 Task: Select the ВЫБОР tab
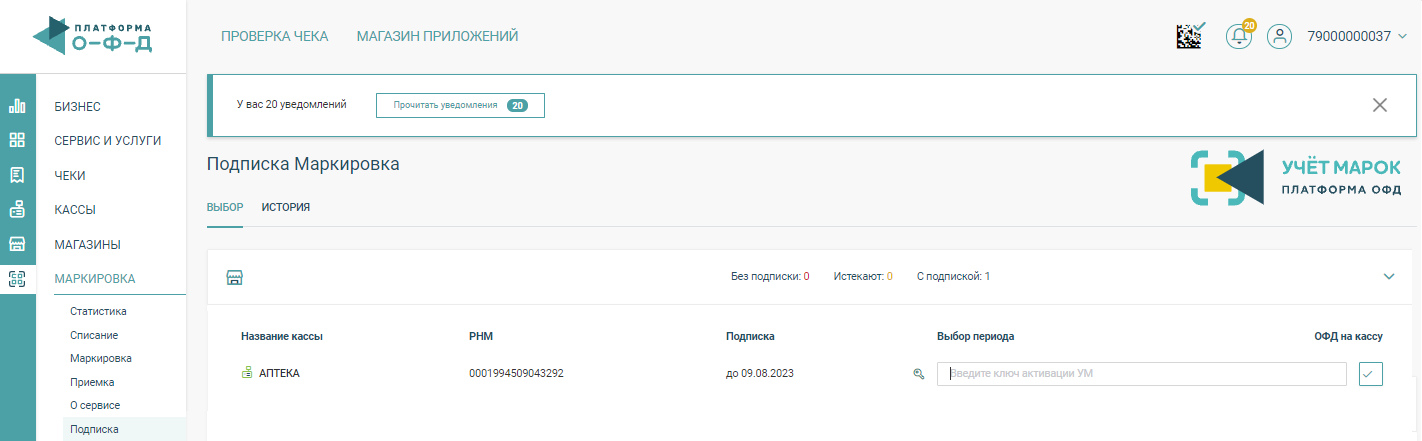tap(225, 207)
